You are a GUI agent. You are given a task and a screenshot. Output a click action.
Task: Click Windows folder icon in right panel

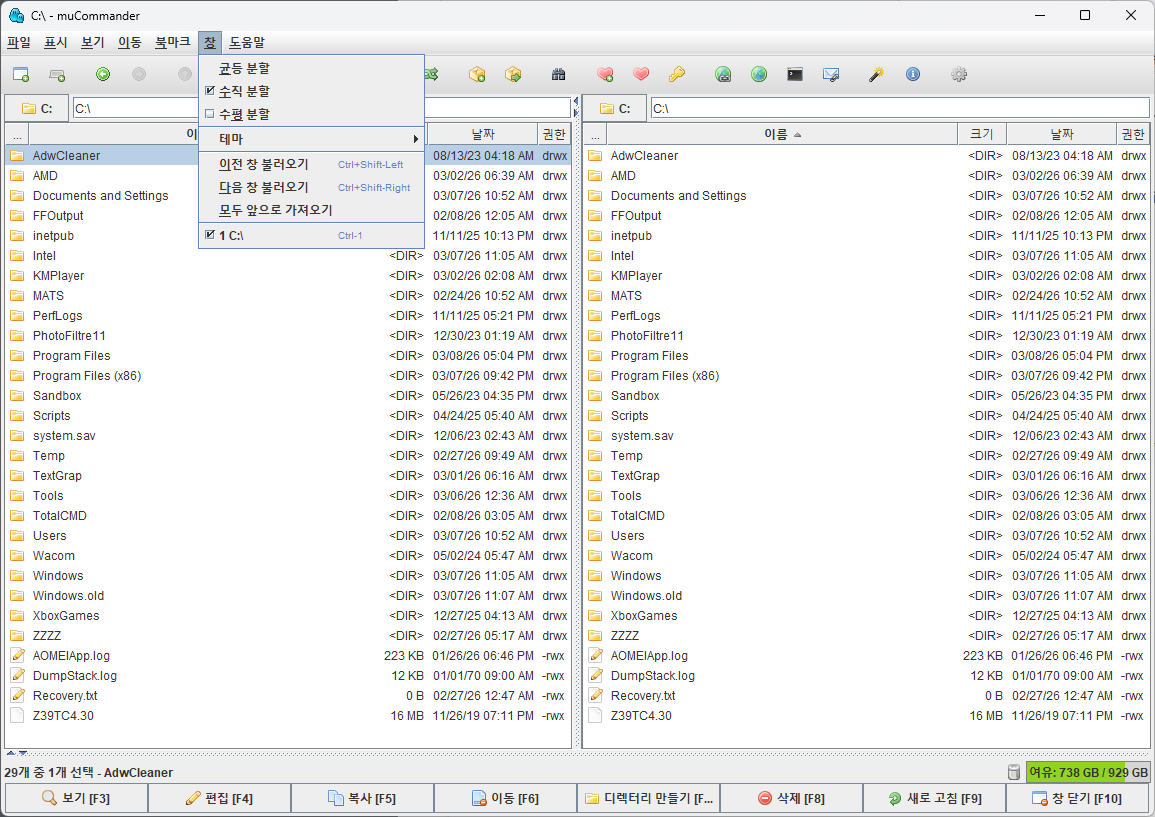point(595,575)
